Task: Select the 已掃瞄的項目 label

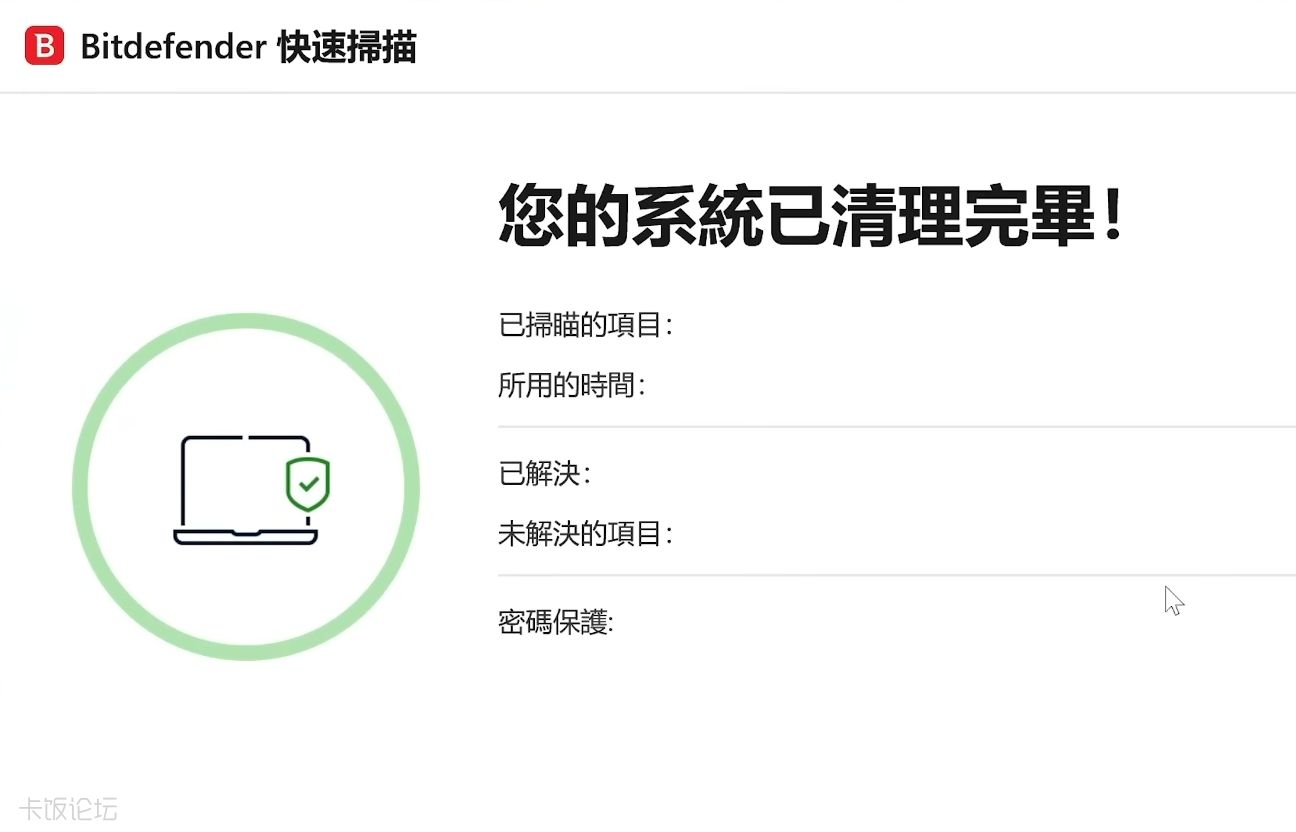Action: [x=585, y=325]
